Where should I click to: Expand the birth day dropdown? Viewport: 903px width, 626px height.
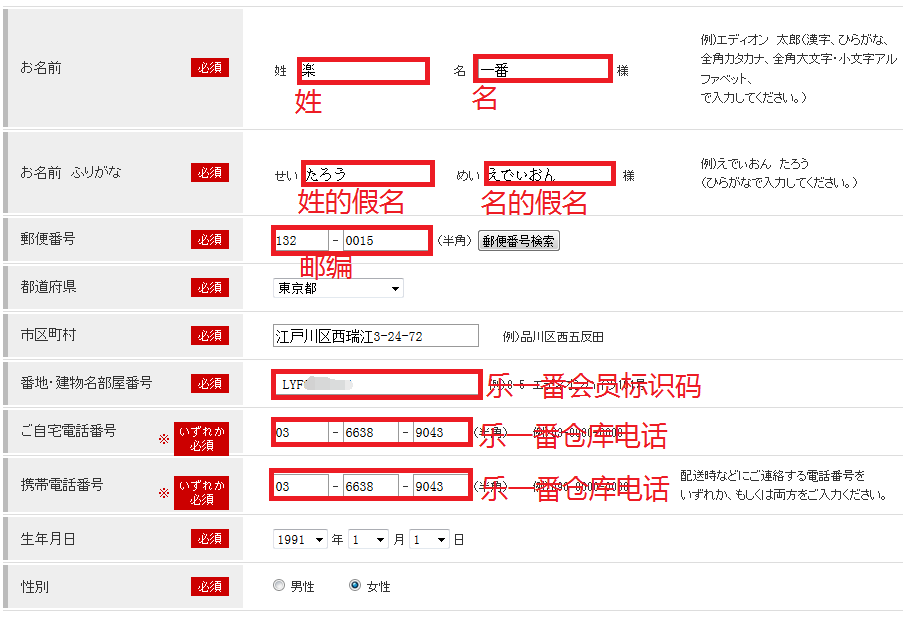[x=429, y=539]
